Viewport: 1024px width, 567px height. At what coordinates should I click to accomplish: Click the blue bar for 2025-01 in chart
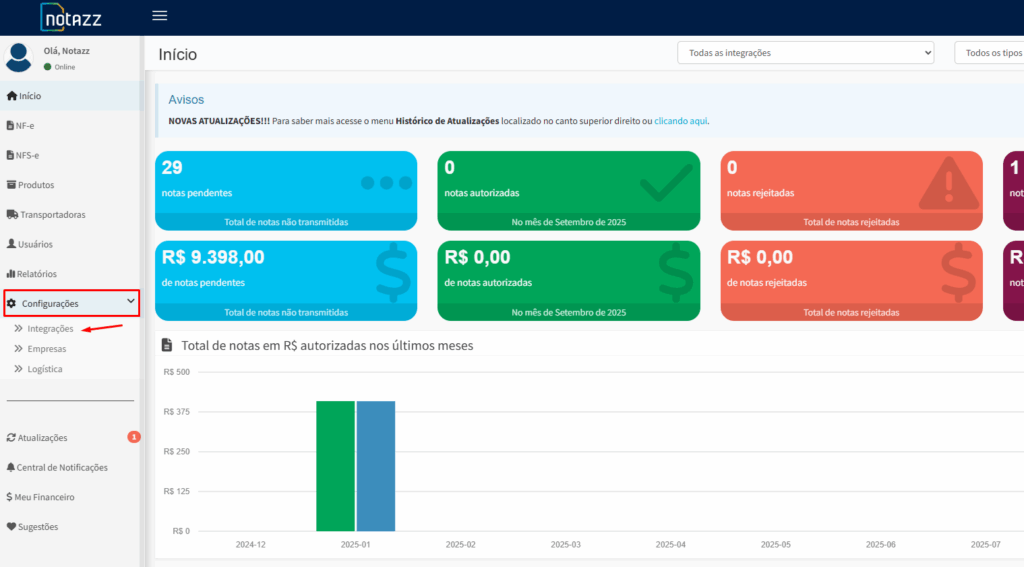(376, 466)
